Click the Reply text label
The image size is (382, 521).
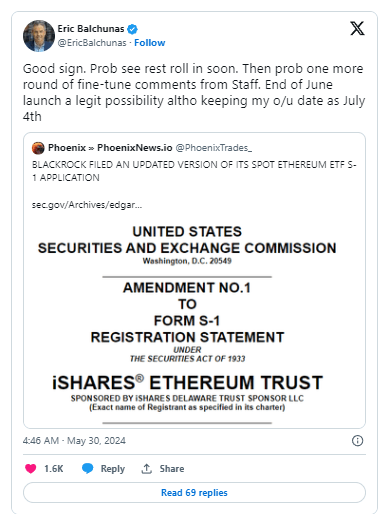(113, 469)
